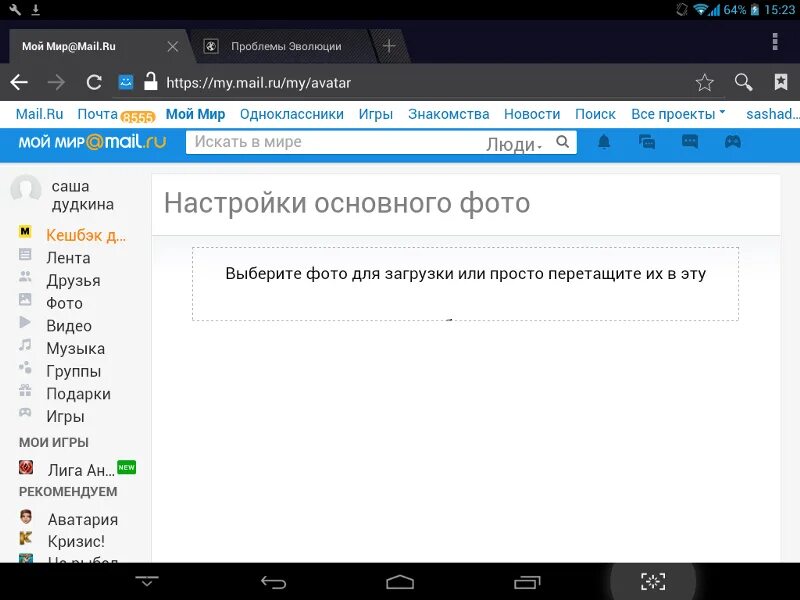This screenshot has height=600, width=800.
Task: Click the Лента feed icon
Action: (x=25, y=254)
